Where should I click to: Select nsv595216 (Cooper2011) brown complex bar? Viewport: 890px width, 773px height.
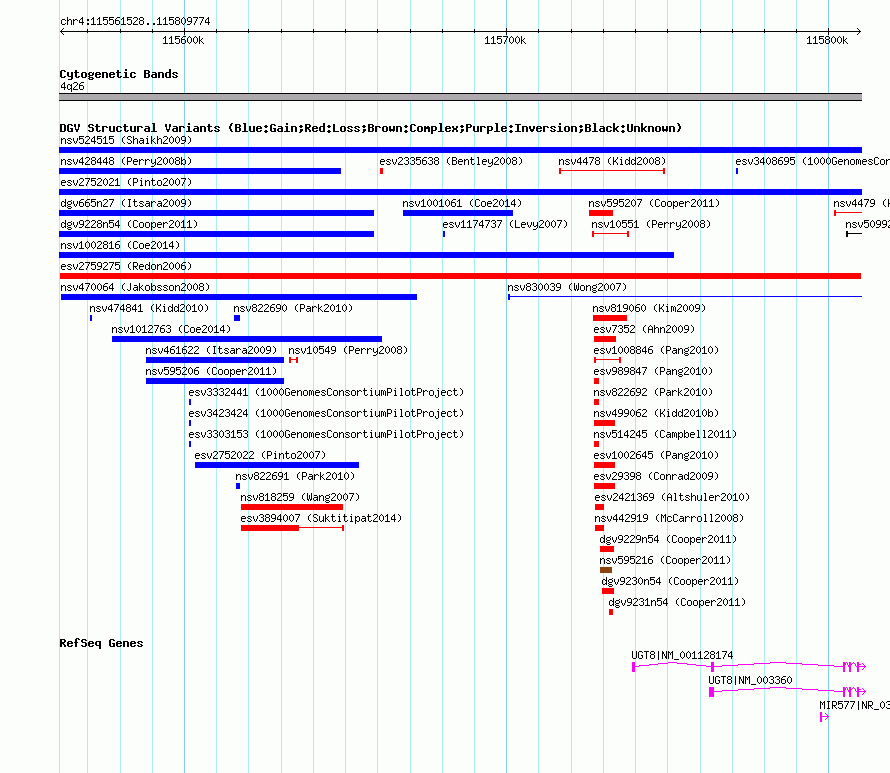606,570
